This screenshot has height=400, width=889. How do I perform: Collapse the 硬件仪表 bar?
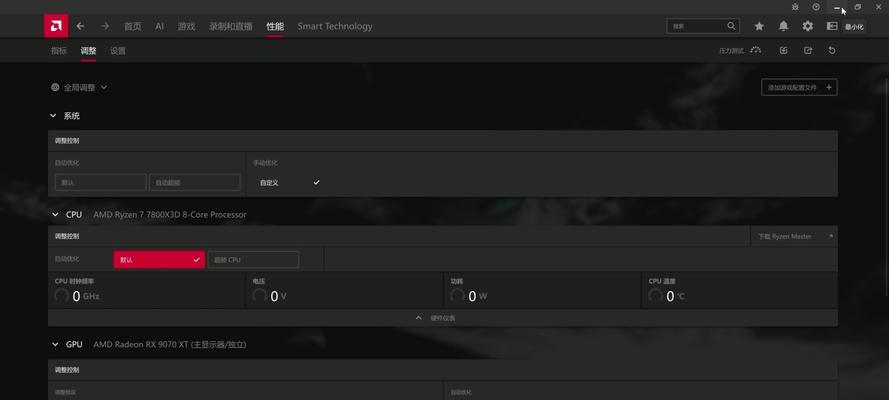pos(442,318)
